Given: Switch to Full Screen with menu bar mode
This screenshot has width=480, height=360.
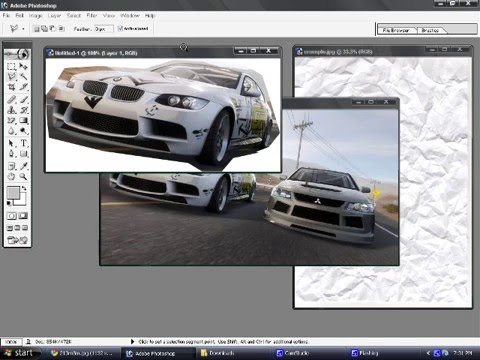Looking at the screenshot, I should pos(17,228).
